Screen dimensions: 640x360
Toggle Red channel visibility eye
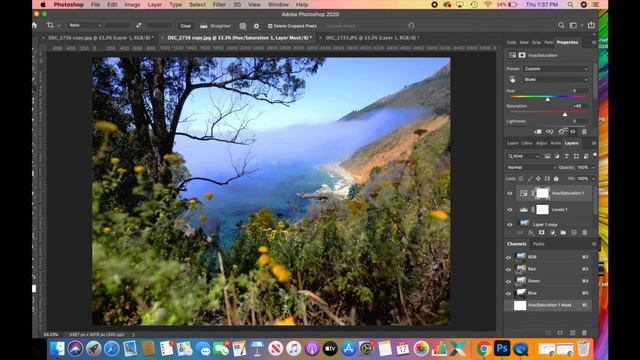click(x=509, y=269)
